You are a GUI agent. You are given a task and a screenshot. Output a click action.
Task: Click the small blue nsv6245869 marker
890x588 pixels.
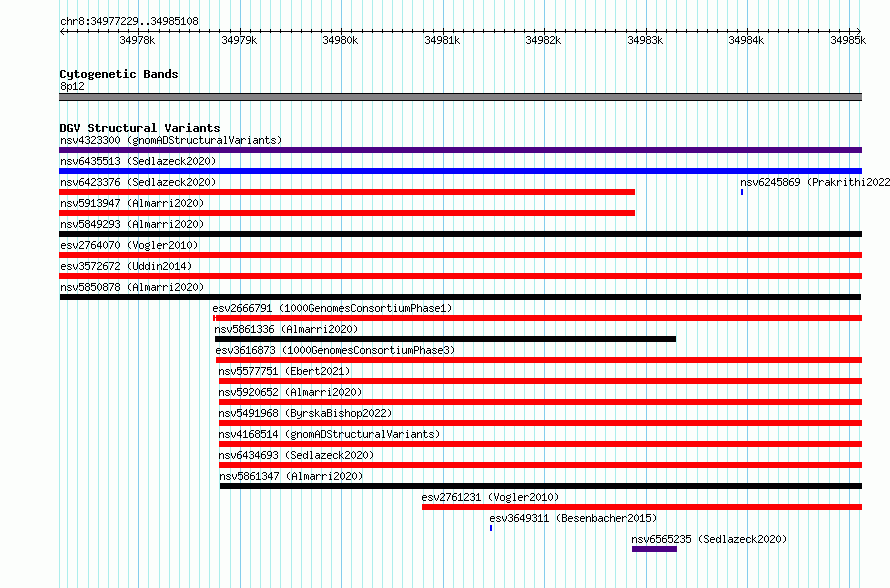click(x=742, y=192)
